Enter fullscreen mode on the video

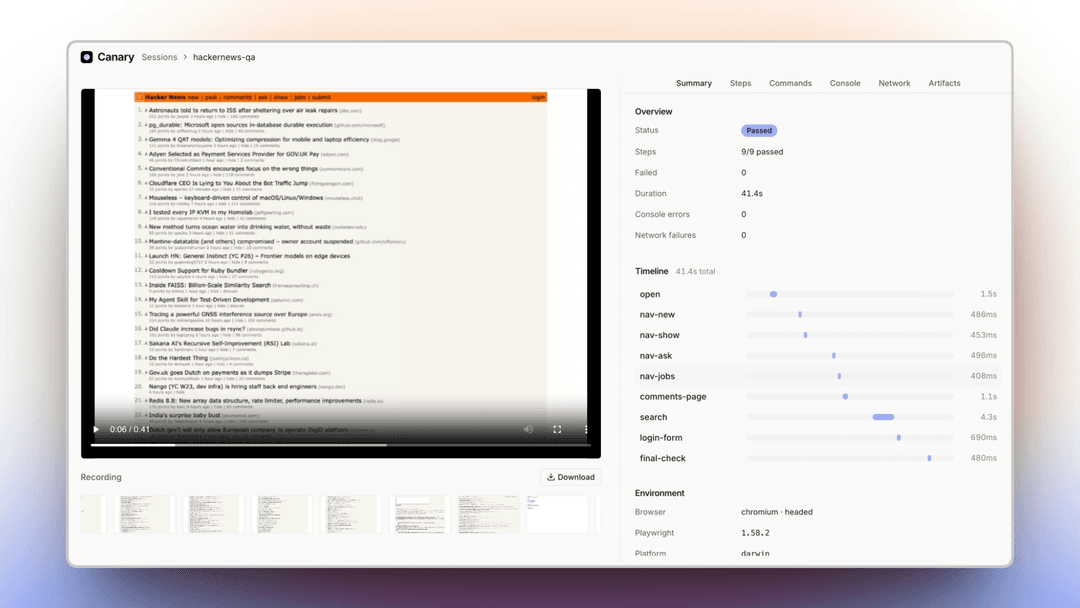[557, 429]
